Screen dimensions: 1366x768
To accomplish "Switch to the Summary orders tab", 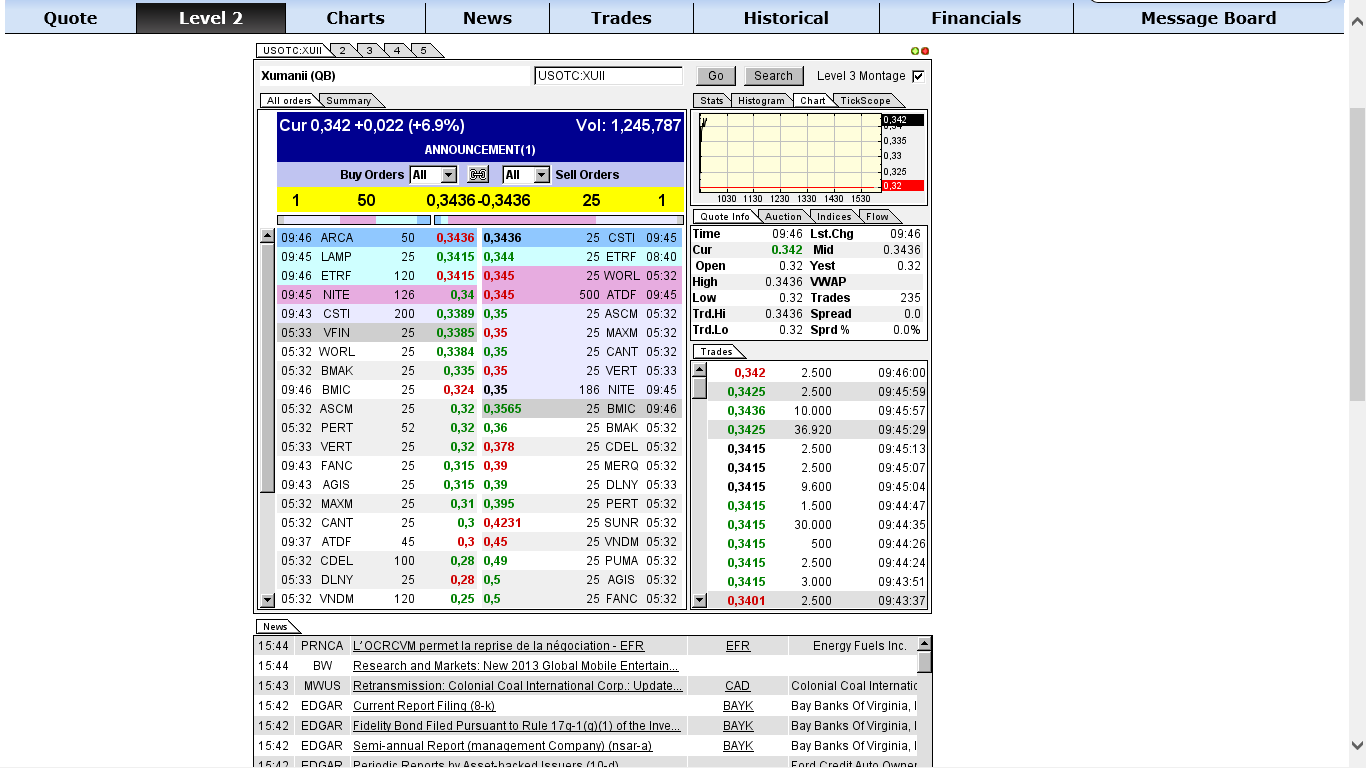I will click(349, 101).
